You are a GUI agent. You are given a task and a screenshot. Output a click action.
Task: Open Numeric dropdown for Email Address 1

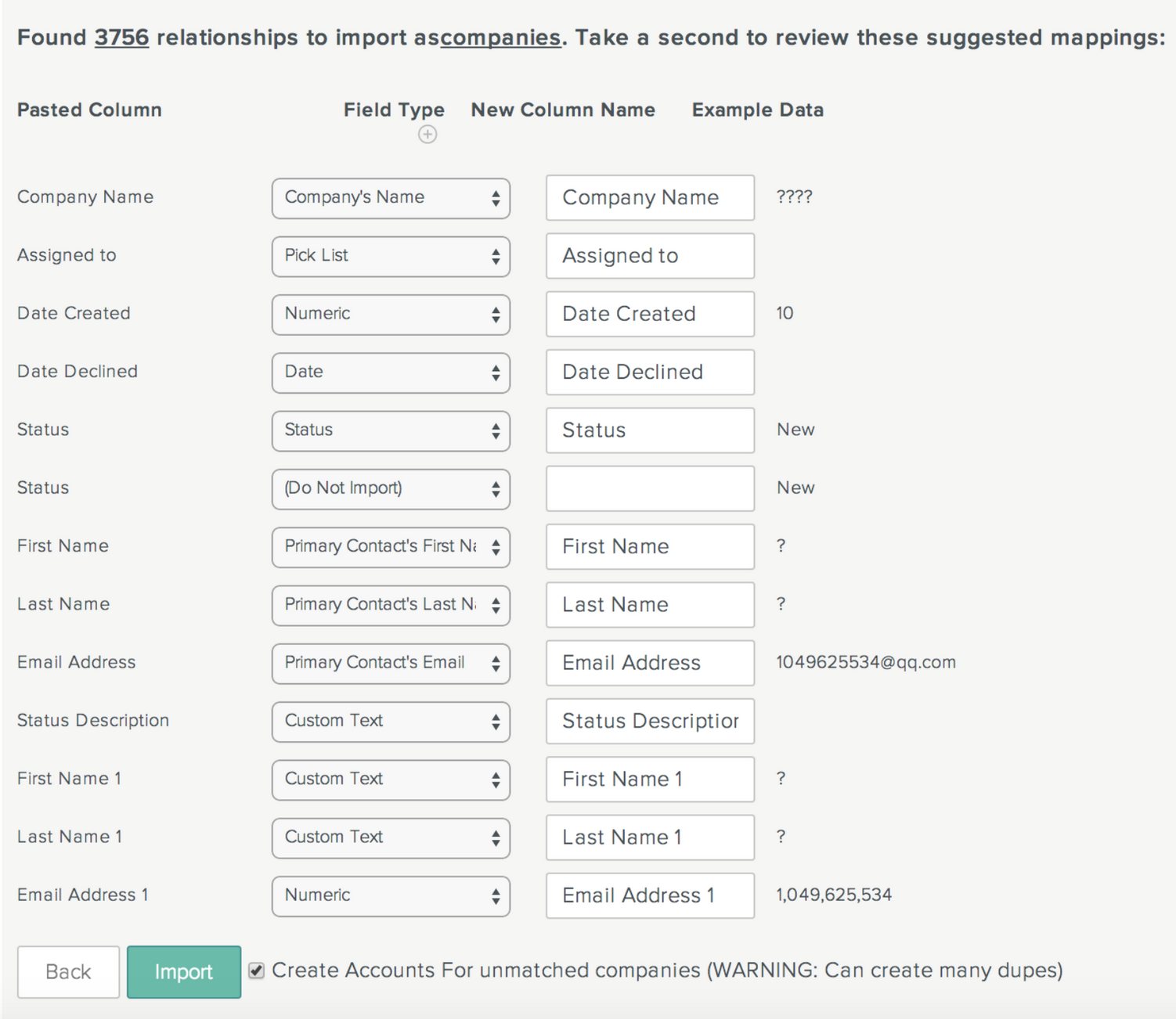point(391,896)
